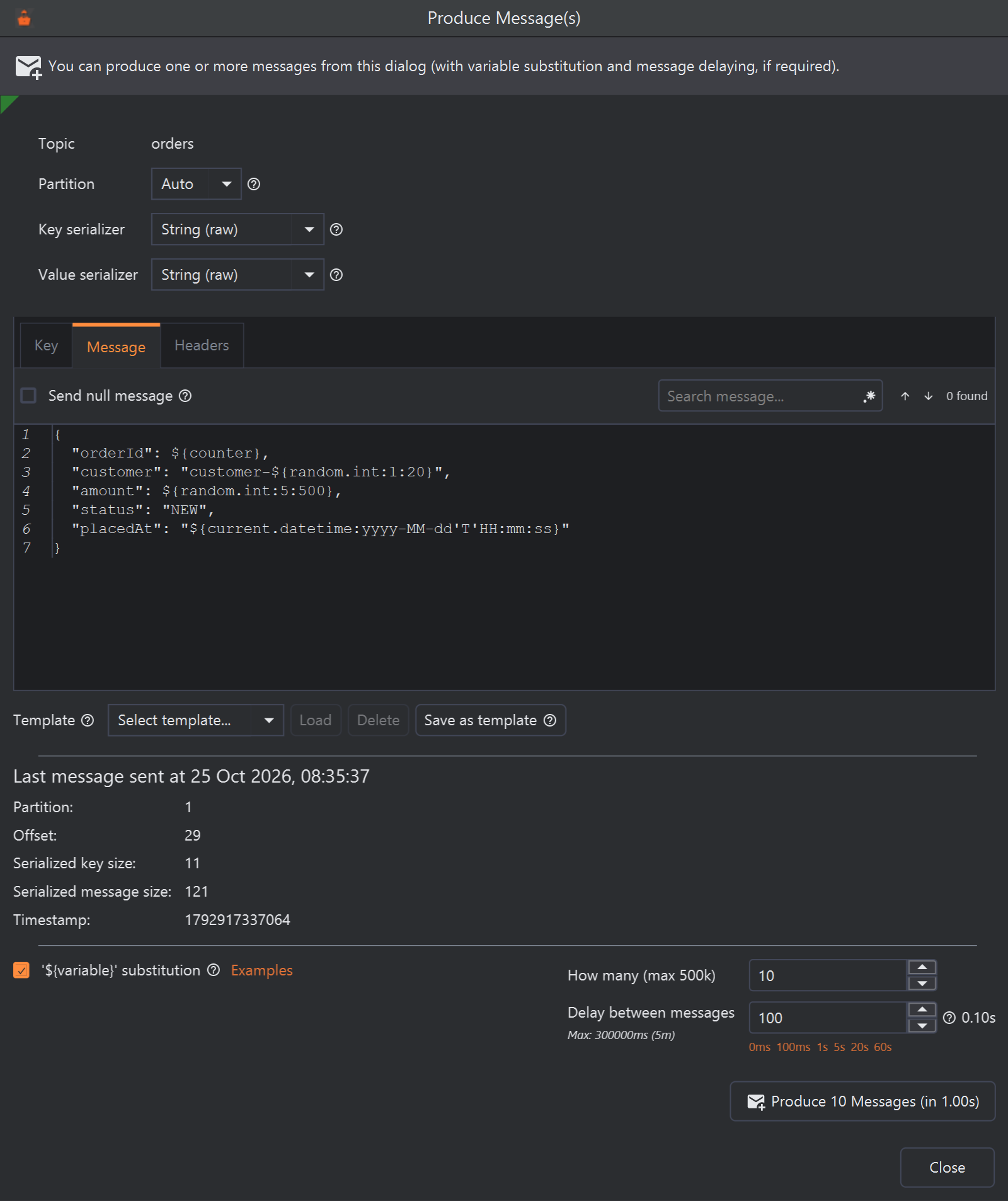1008x1201 pixels.
Task: Click the app icon in the title bar
Action: [x=24, y=18]
